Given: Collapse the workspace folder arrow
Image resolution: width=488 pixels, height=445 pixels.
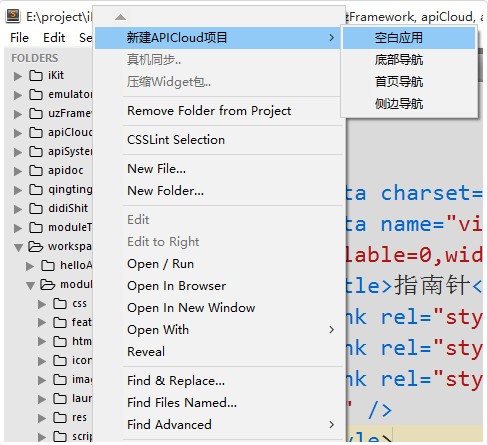Looking at the screenshot, I should pos(18,247).
